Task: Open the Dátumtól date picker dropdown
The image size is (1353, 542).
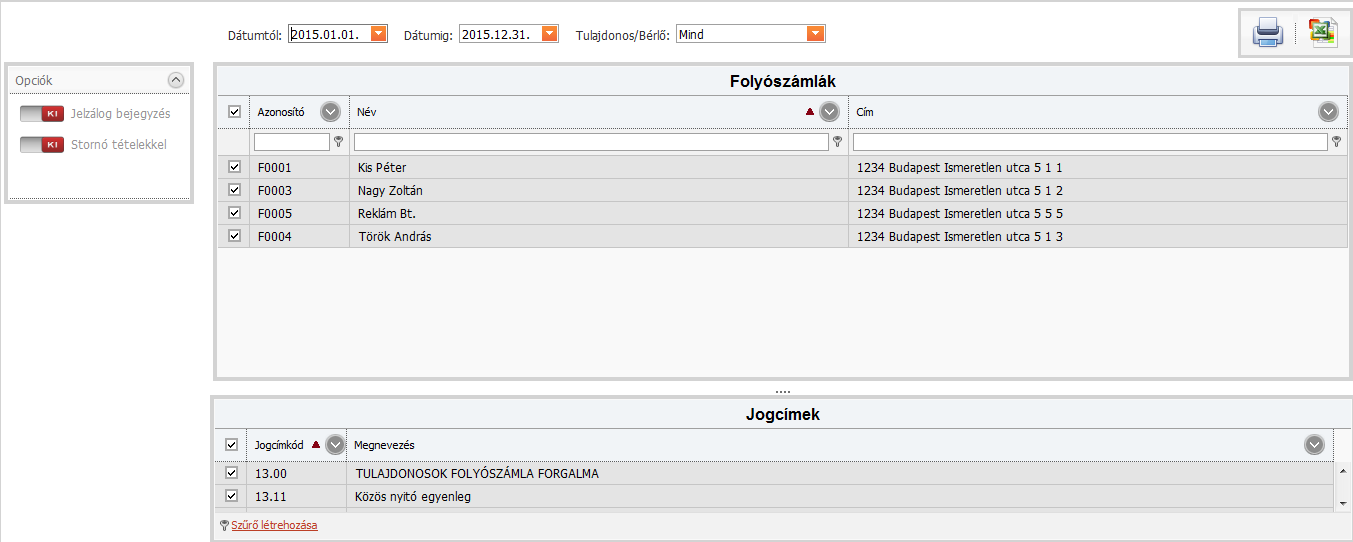Action: coord(378,34)
